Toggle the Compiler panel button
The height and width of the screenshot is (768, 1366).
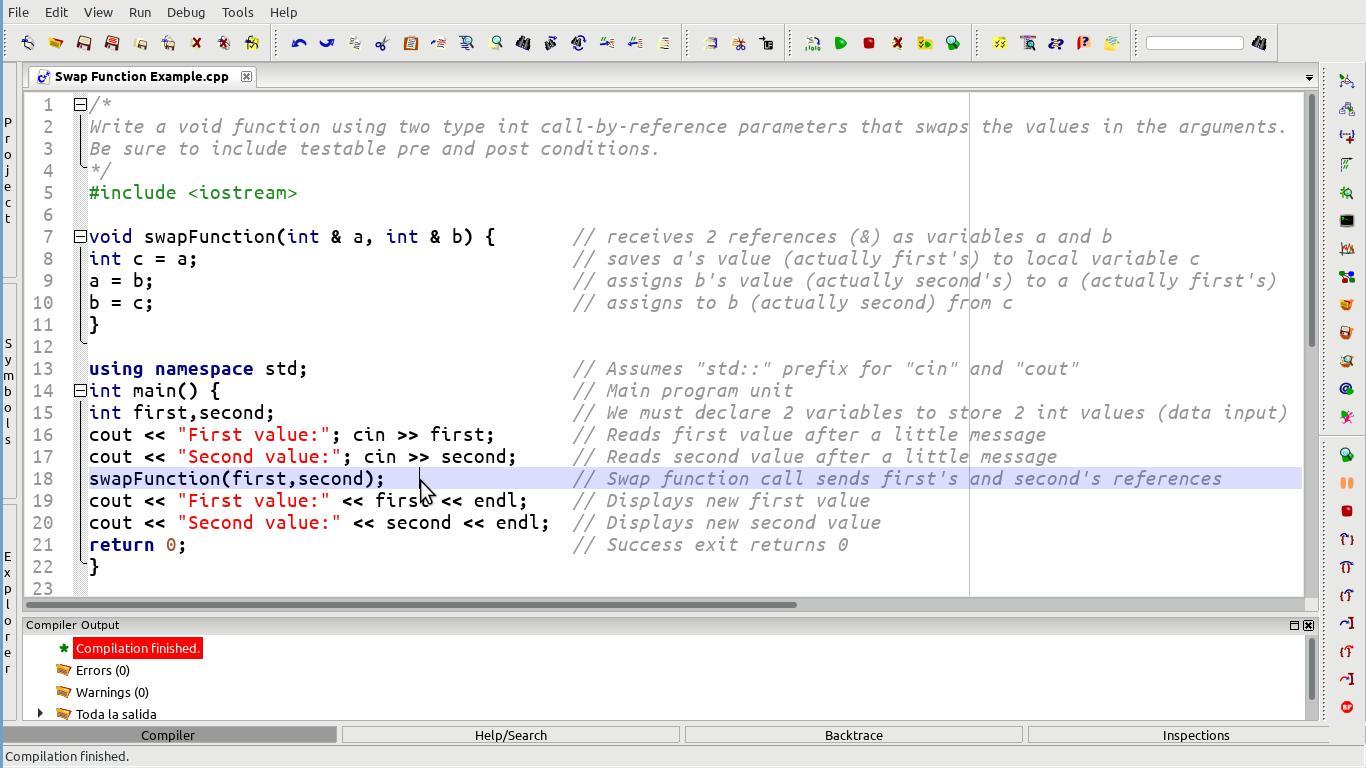[168, 735]
